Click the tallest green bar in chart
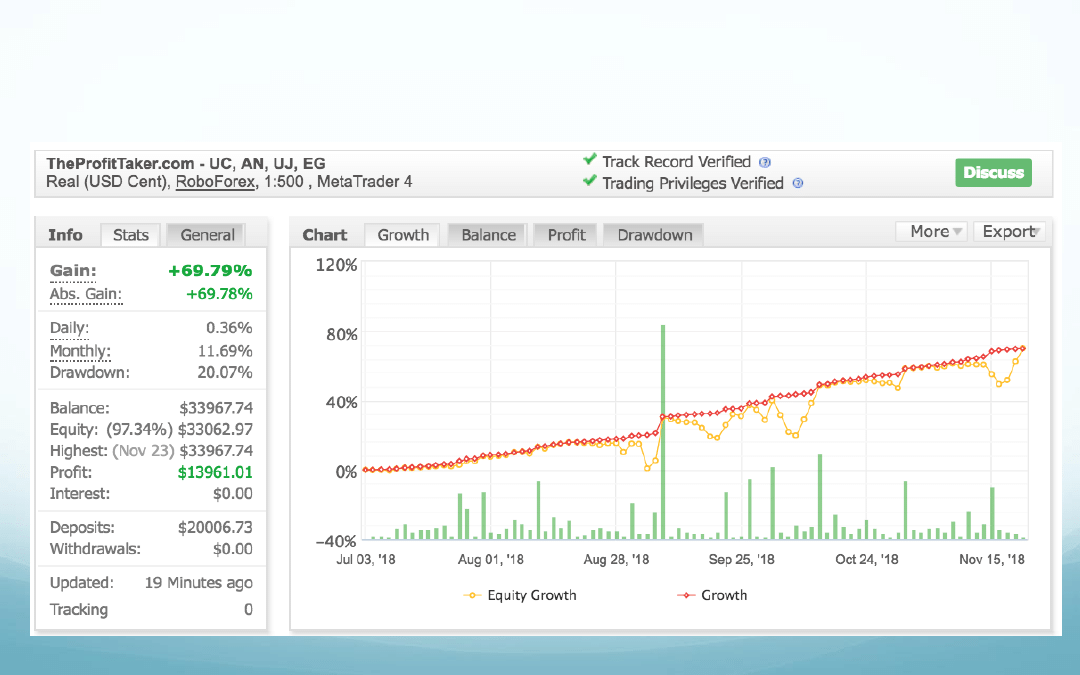 tap(662, 430)
